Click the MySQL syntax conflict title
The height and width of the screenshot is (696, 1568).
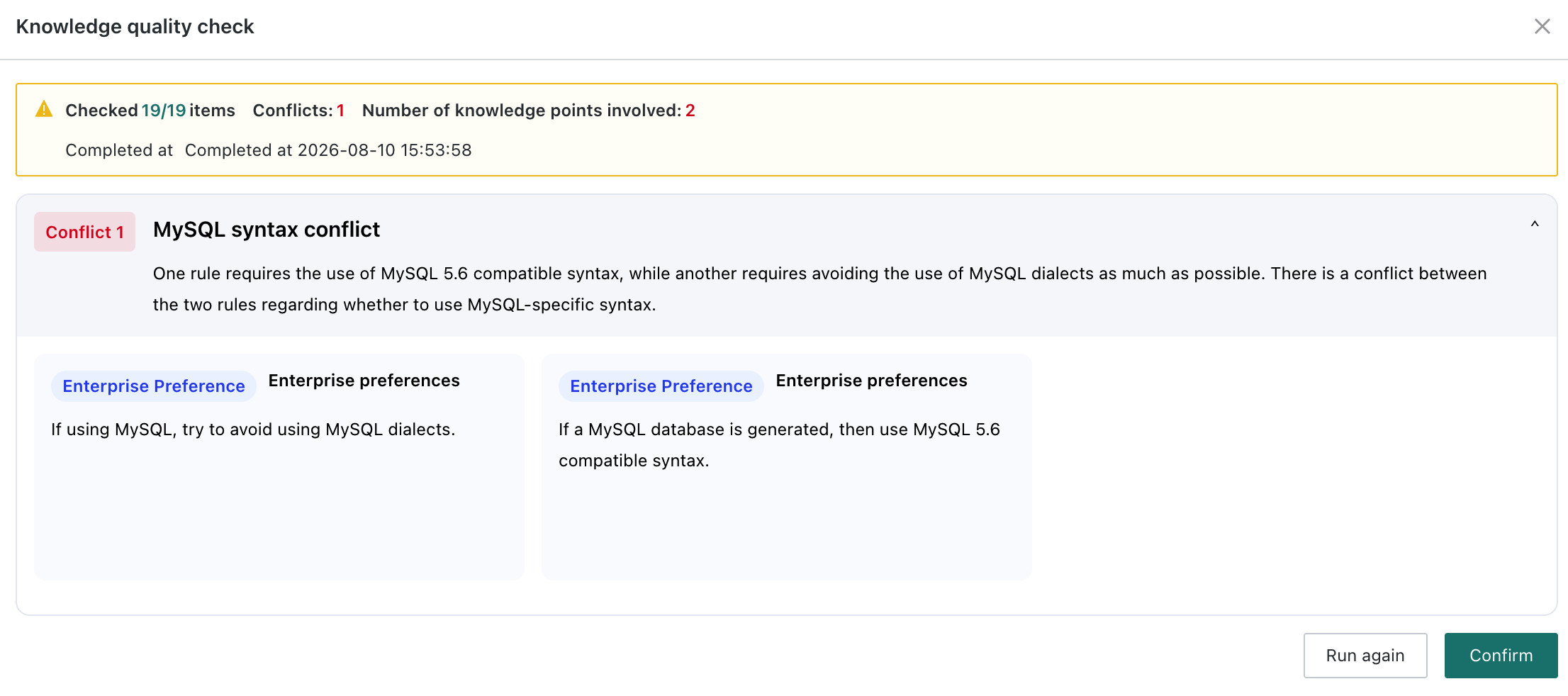coord(267,230)
